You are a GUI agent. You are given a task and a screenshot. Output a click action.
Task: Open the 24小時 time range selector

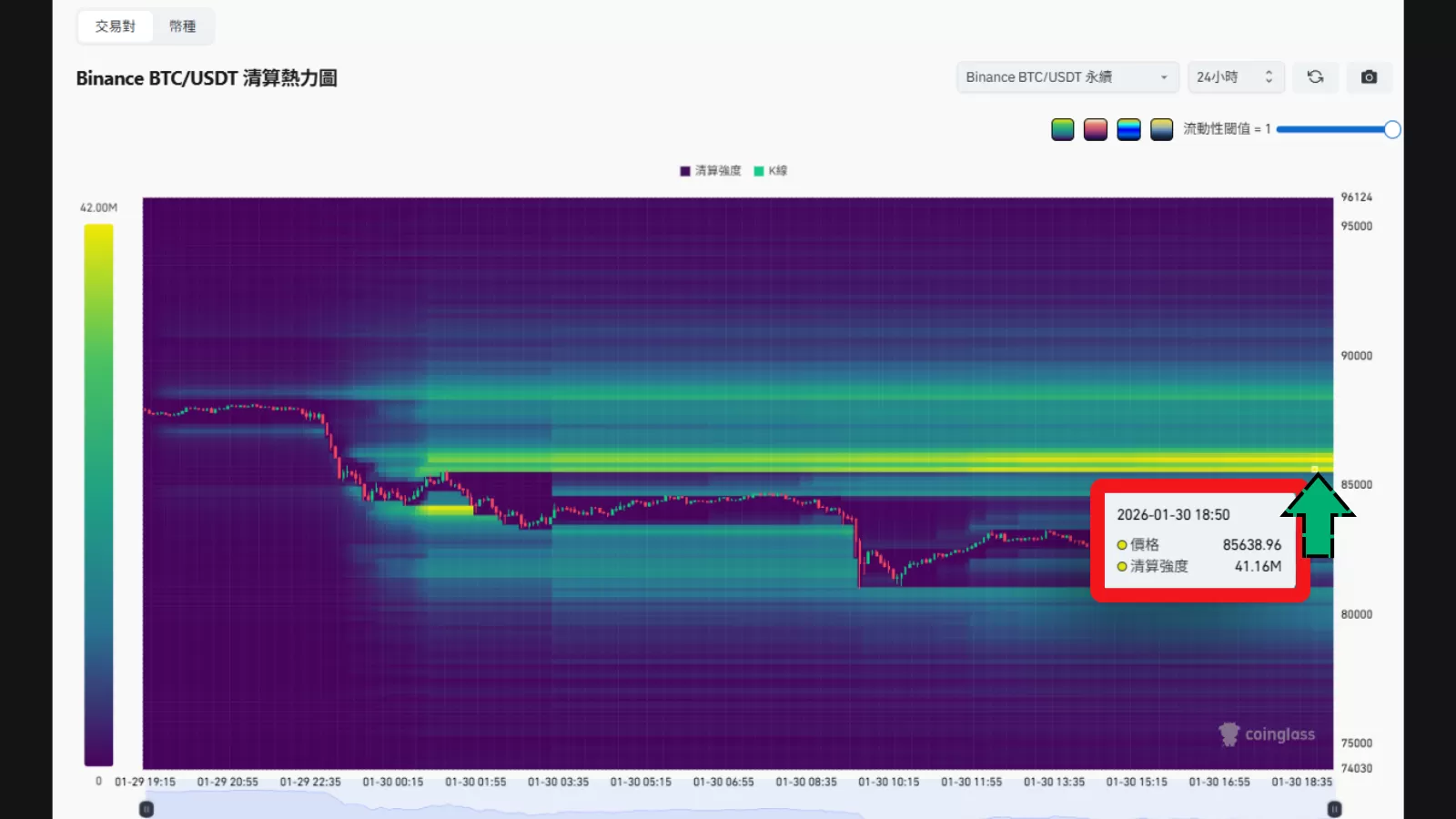coord(1236,77)
